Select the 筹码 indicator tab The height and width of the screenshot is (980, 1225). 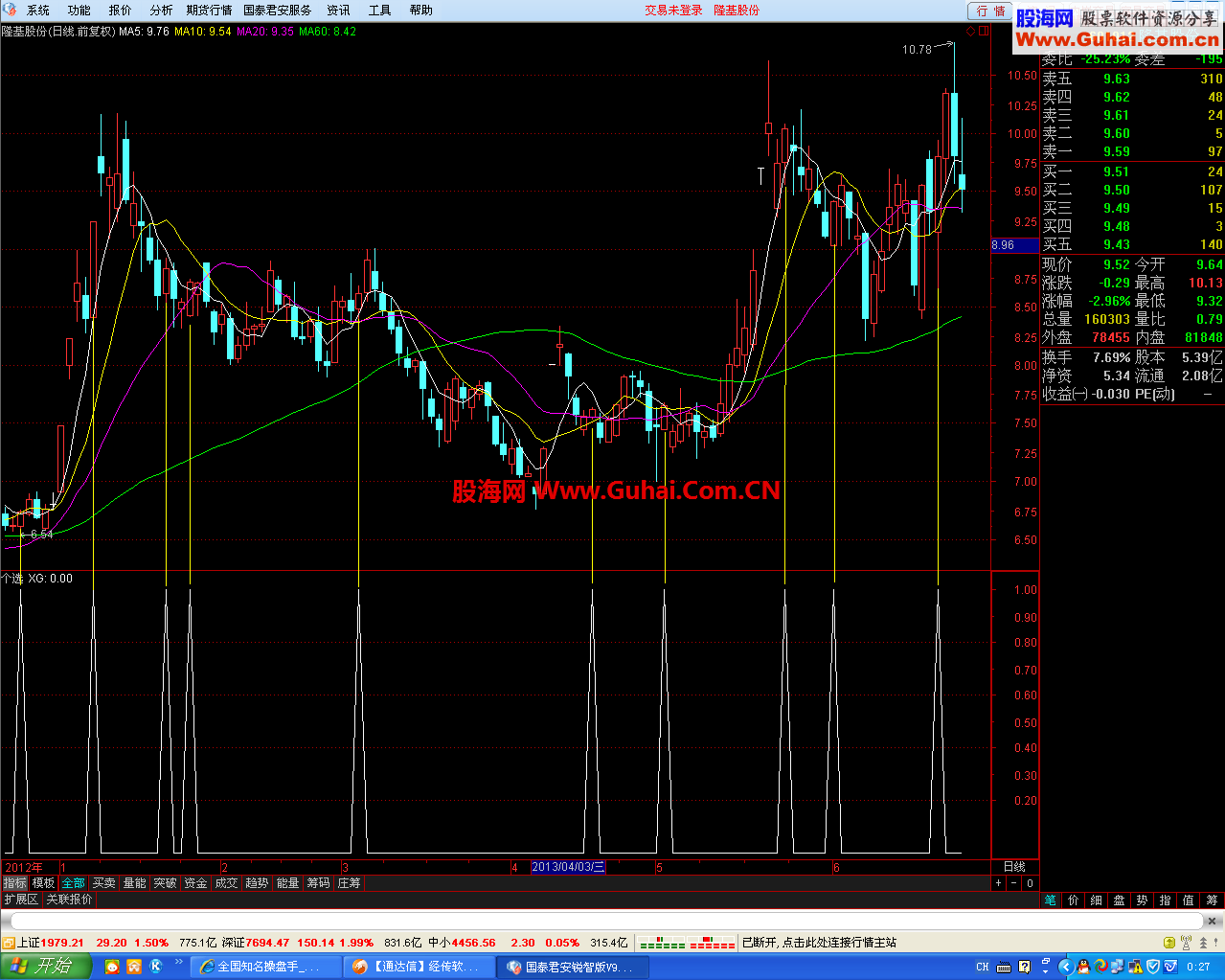[x=319, y=882]
